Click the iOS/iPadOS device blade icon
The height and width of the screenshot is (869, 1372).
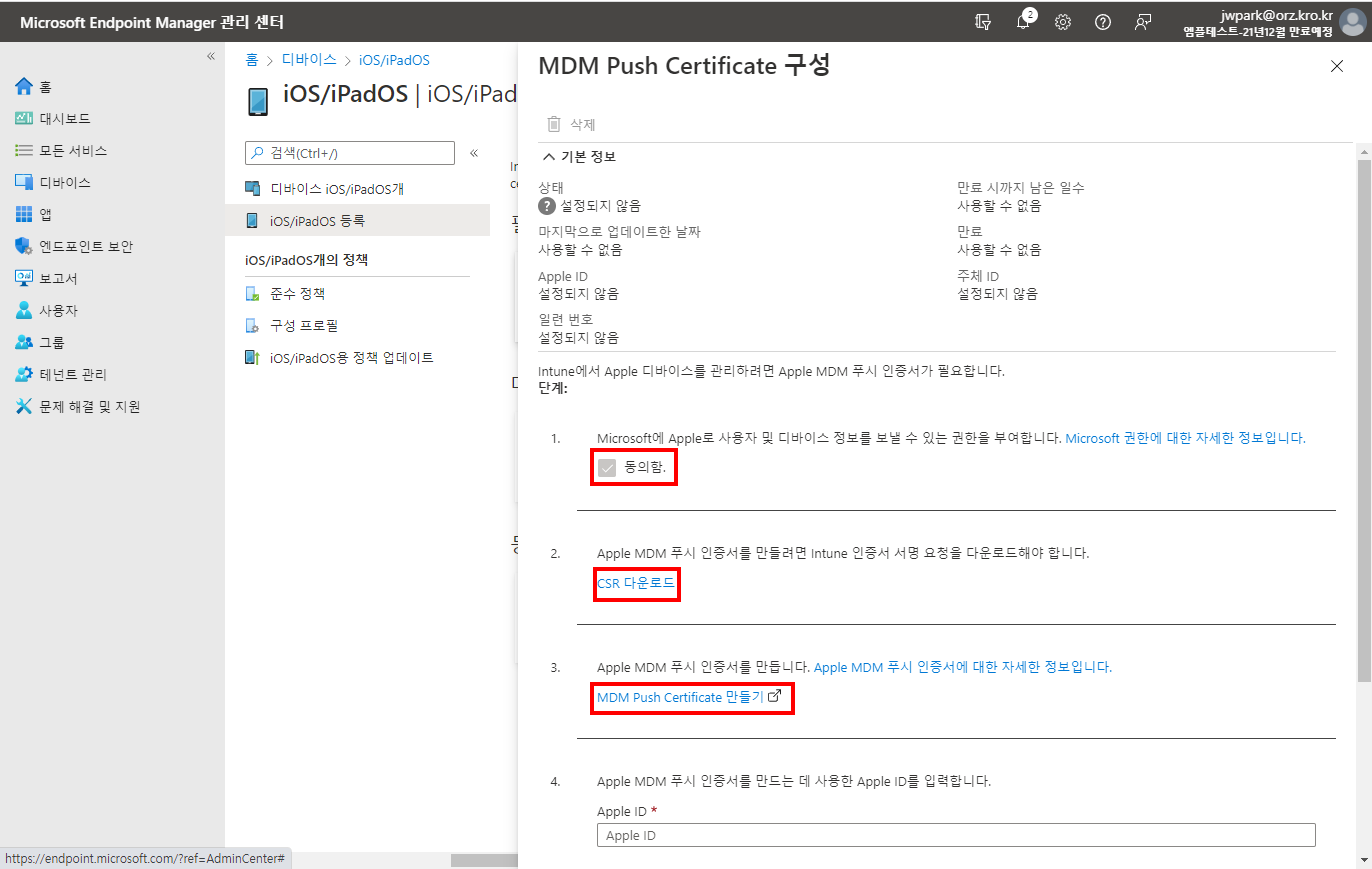(258, 101)
